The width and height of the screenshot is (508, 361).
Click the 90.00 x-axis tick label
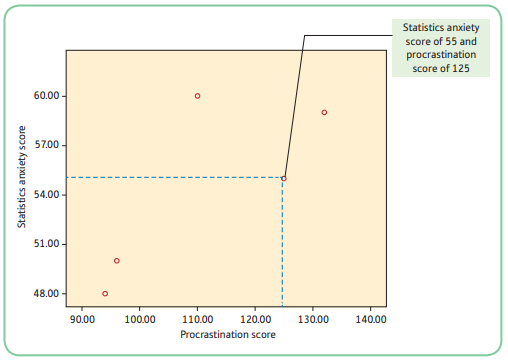coord(82,319)
